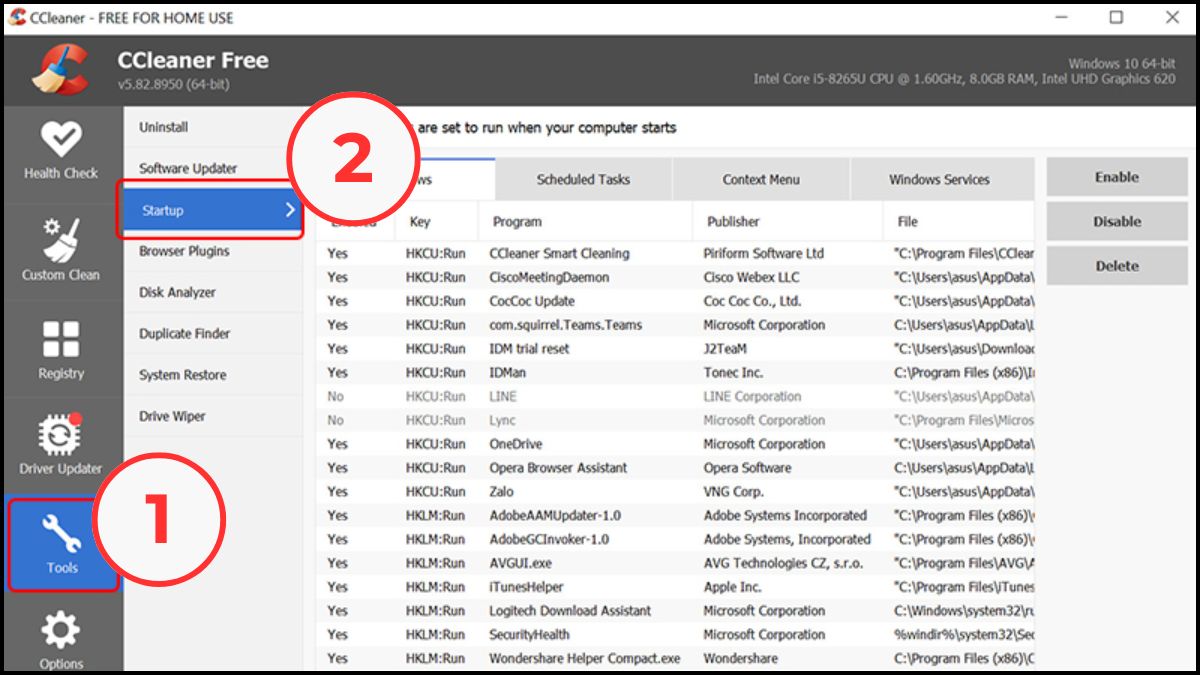Click the VNG Corp. publisher cell

pyautogui.click(x=733, y=492)
